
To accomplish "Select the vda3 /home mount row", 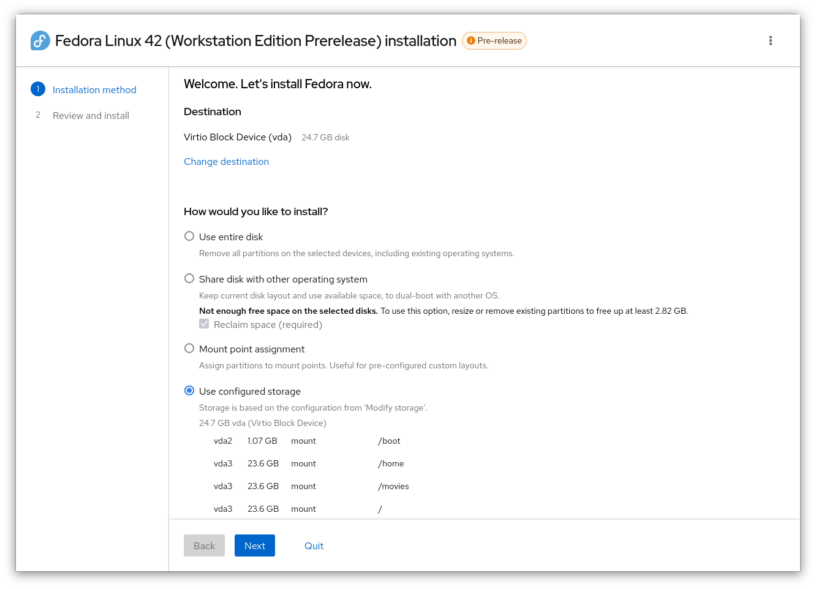I will pos(300,463).
